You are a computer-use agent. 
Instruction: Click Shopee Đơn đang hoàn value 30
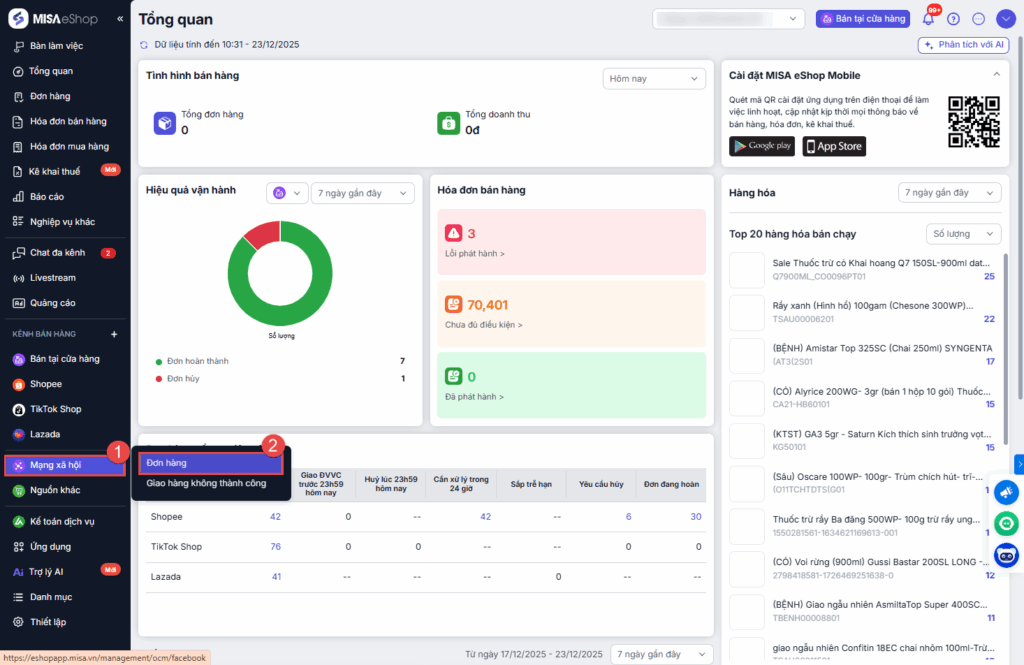[696, 517]
